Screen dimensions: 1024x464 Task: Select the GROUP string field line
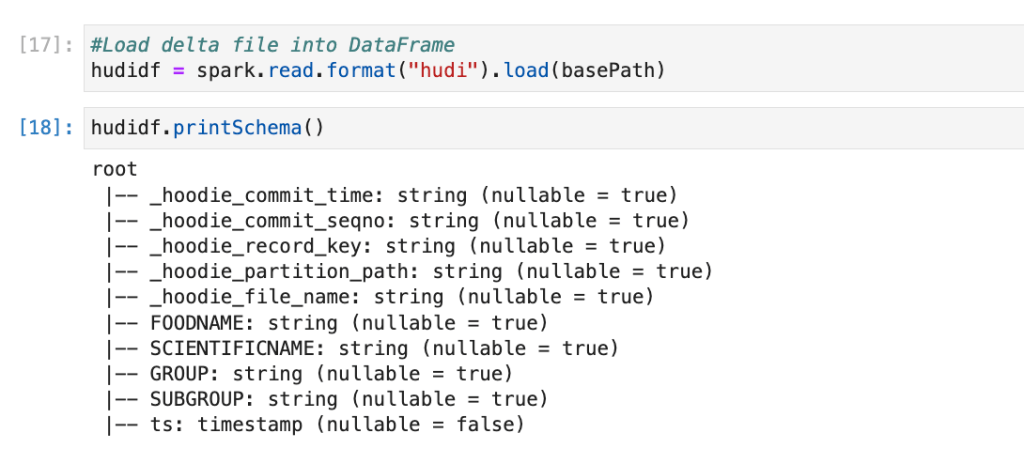[x=308, y=374]
